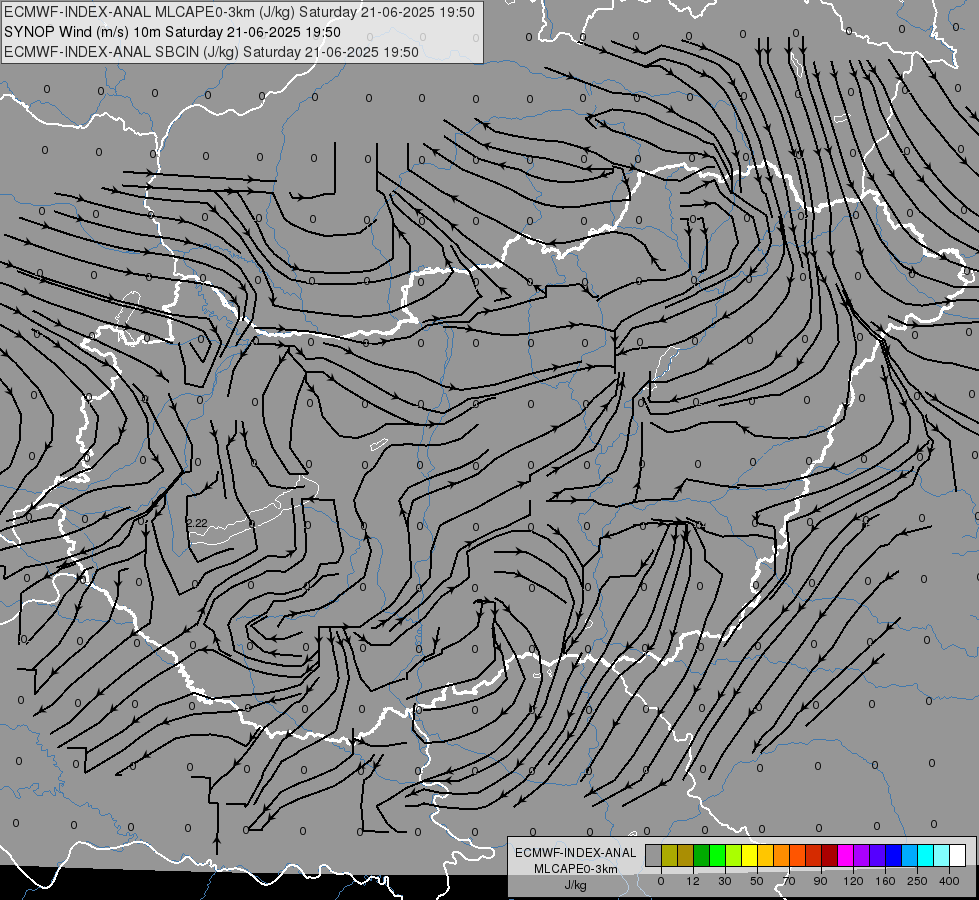This screenshot has height=900, width=979.
Task: Click the legend tick value '120'
Action: tap(854, 881)
